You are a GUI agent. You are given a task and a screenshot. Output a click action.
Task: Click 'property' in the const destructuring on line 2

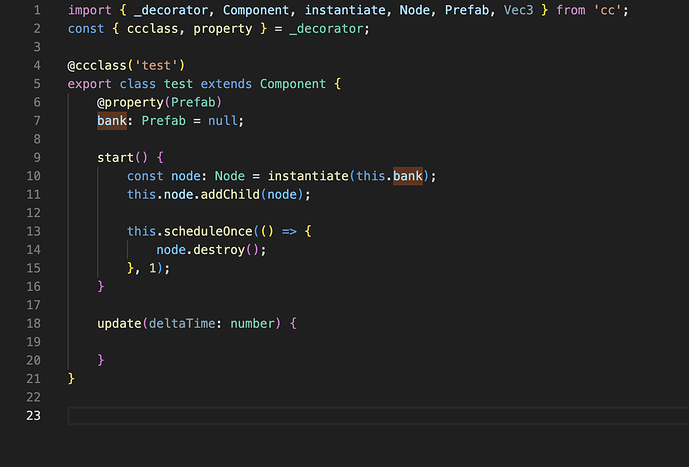[x=223, y=29]
